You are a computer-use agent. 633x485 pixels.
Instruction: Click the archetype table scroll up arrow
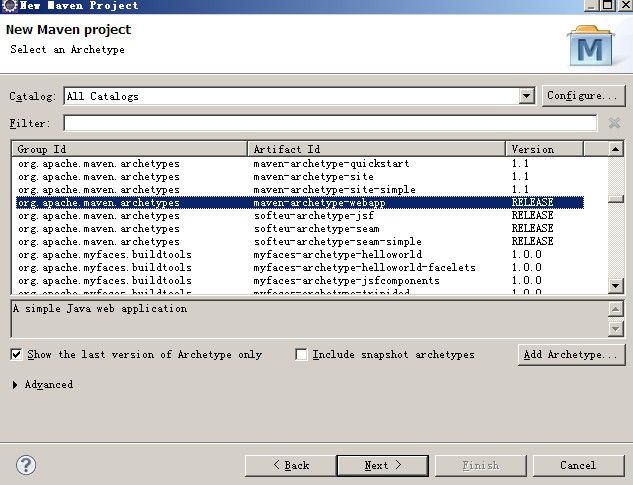pos(616,149)
